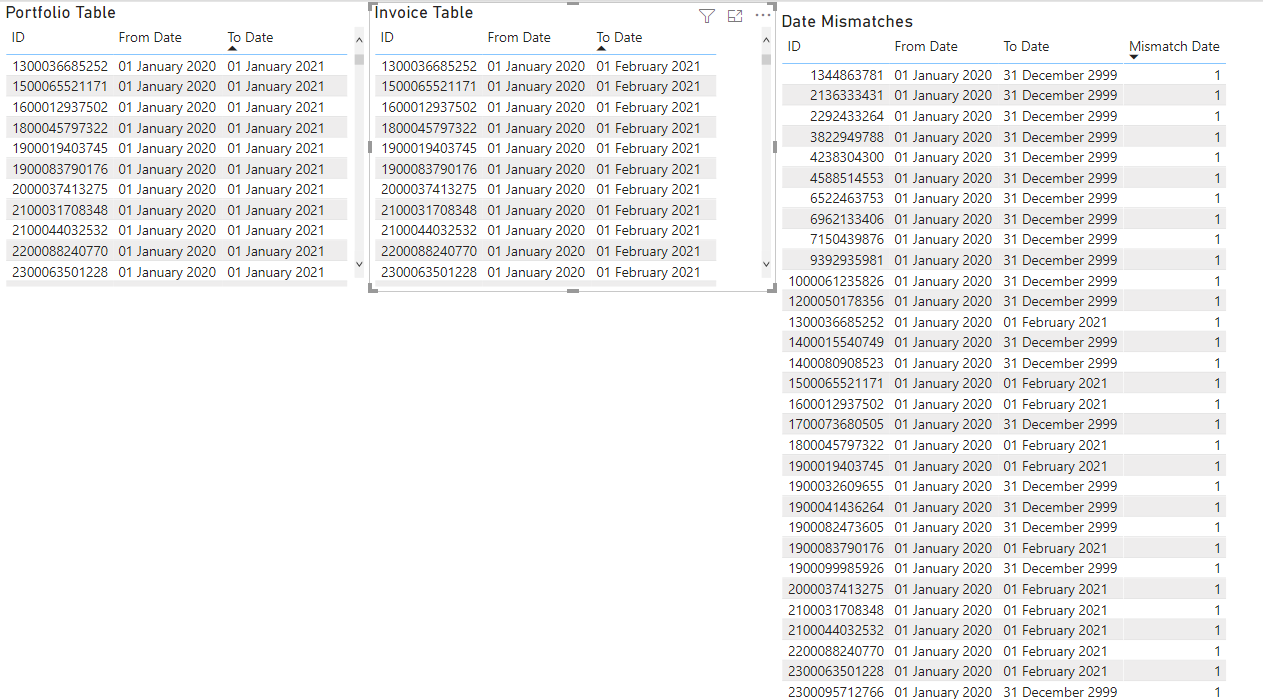Viewport: 1263px width, 699px height.
Task: Click Mismatch Date value for ID 2200088240770
Action: pos(1217,651)
